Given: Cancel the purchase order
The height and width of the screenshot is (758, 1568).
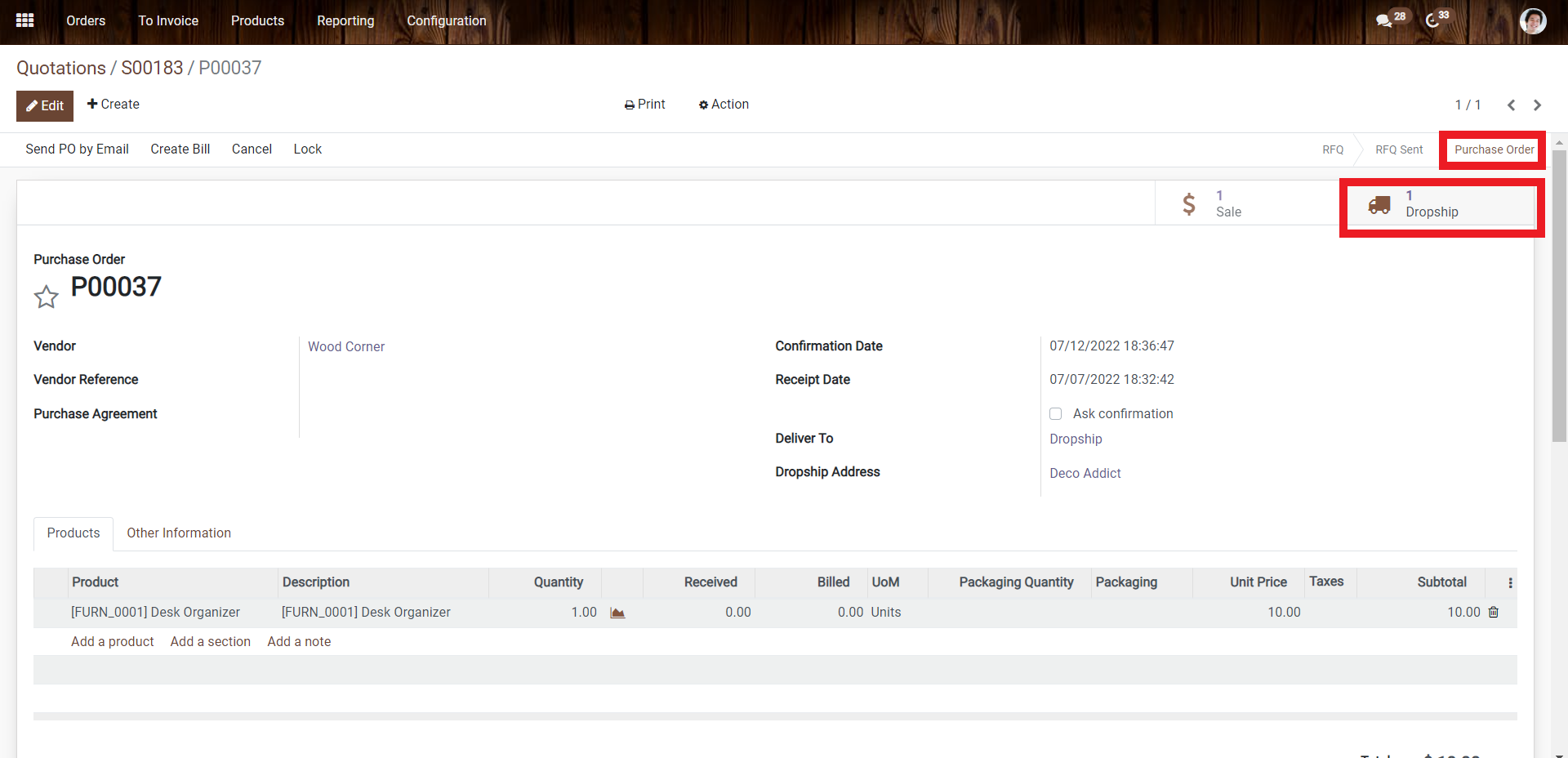Looking at the screenshot, I should pyautogui.click(x=252, y=149).
